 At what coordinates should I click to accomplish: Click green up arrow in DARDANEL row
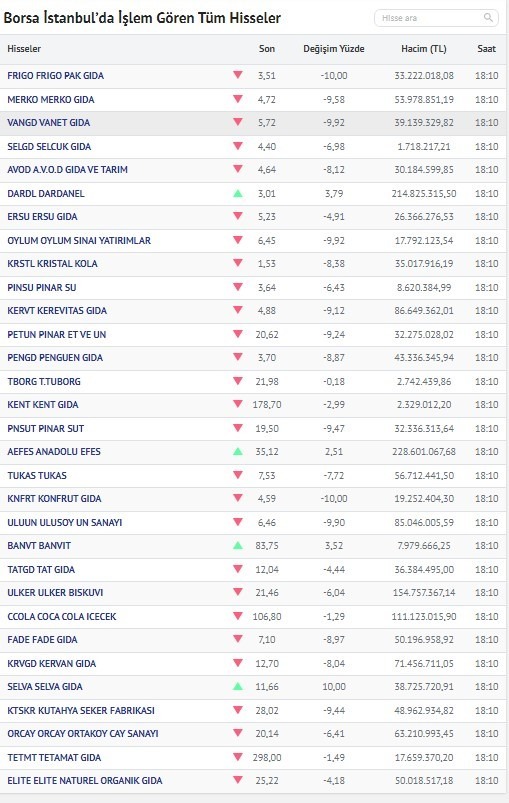(x=238, y=194)
